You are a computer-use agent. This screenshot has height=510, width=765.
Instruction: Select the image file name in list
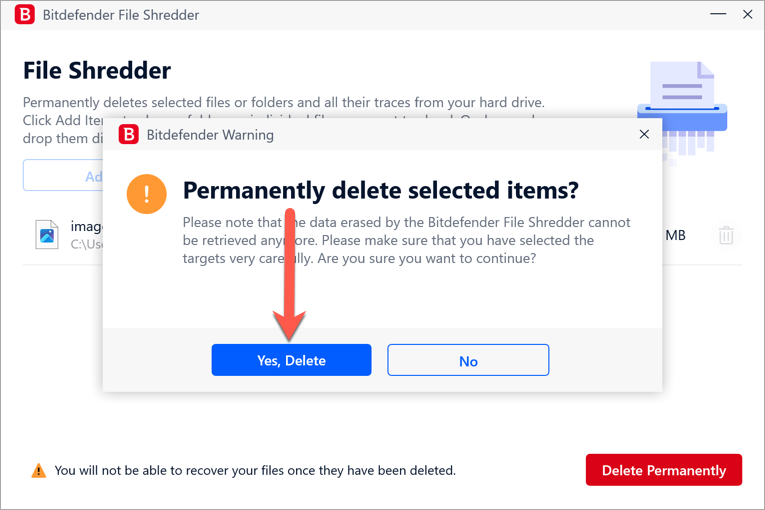pos(86,226)
